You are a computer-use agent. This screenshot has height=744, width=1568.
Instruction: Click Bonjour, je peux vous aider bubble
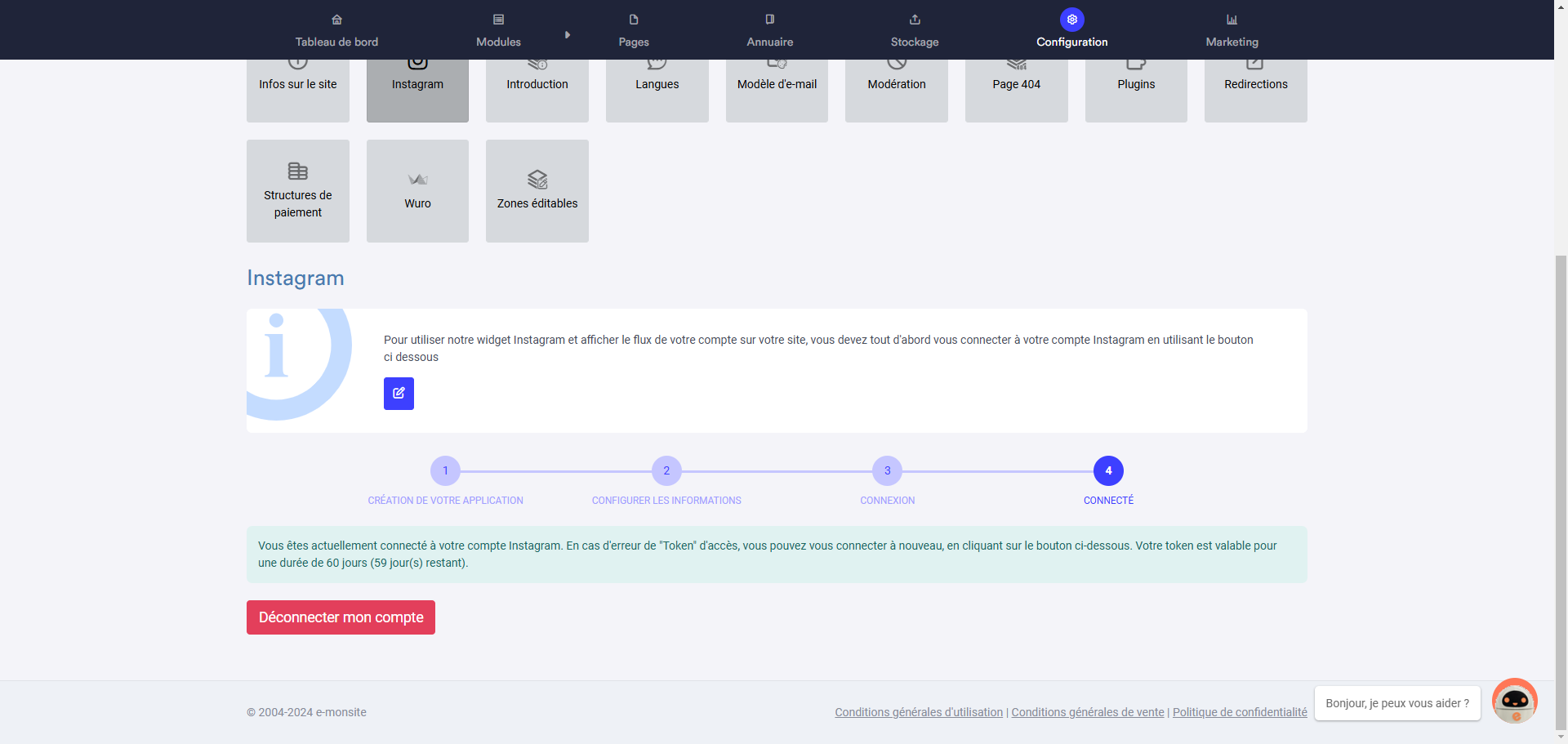point(1397,703)
